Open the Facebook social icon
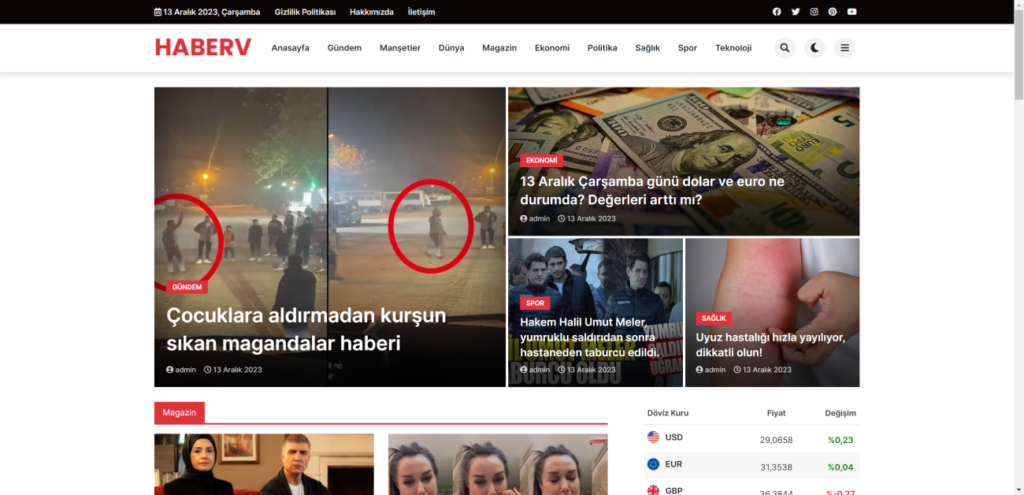The height and width of the screenshot is (495, 1024). [x=777, y=12]
